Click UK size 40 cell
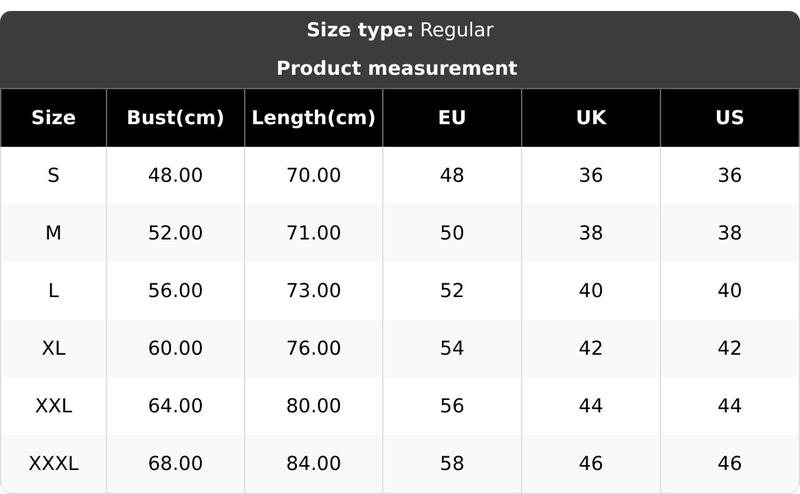 591,291
